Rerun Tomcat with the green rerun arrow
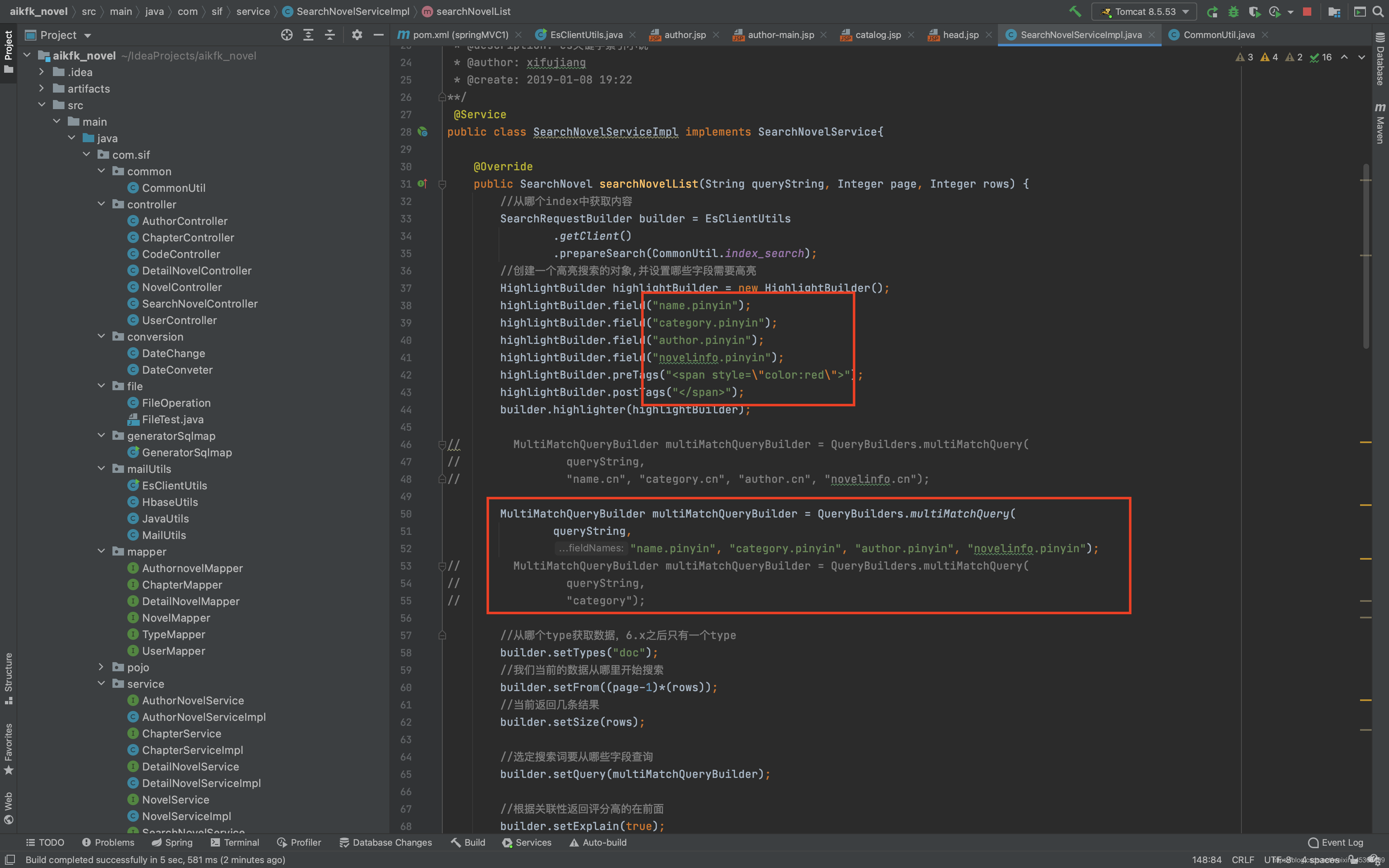Screen dimensions: 1389x868 click(x=1212, y=12)
